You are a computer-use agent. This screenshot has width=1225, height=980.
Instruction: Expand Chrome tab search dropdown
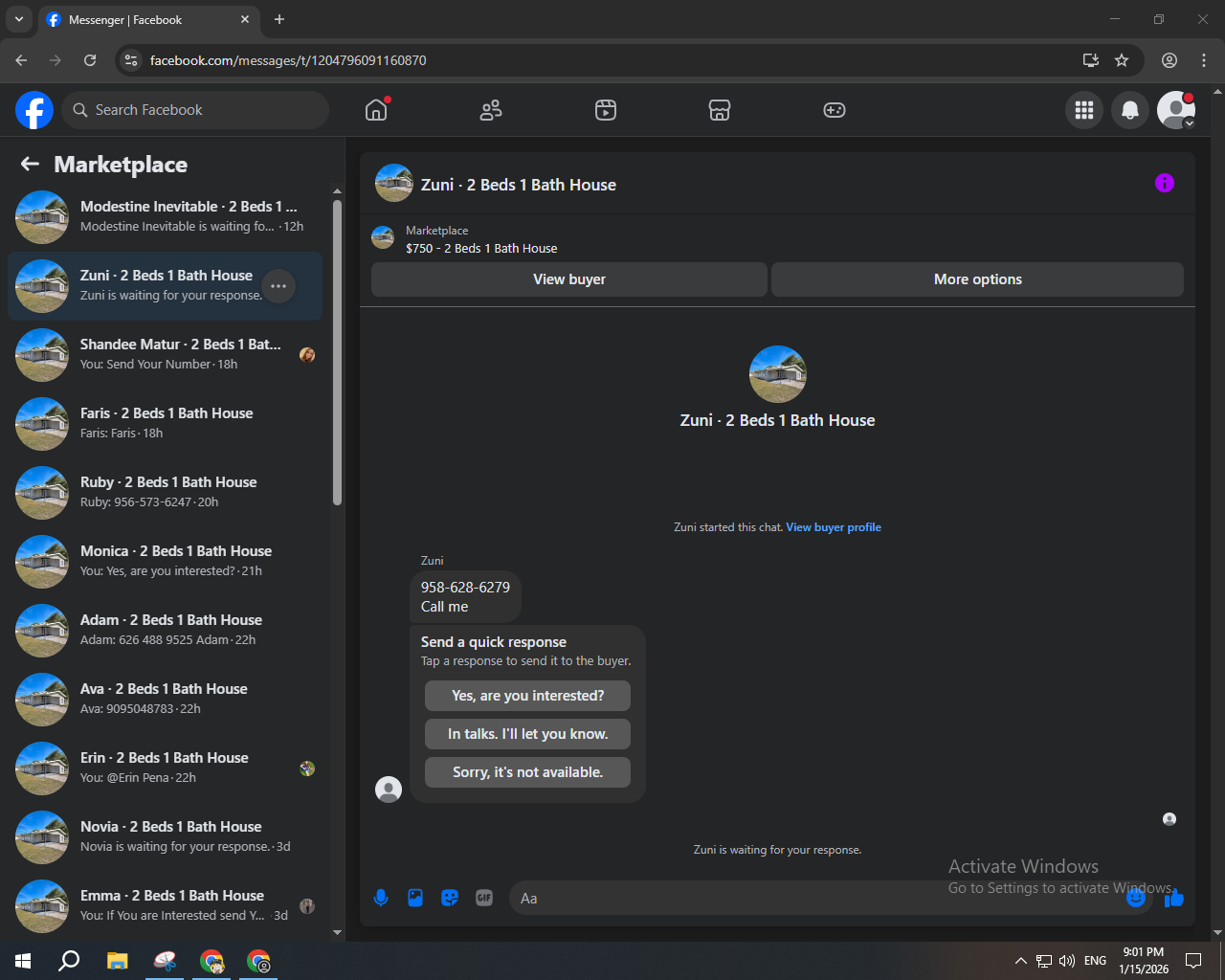(18, 19)
